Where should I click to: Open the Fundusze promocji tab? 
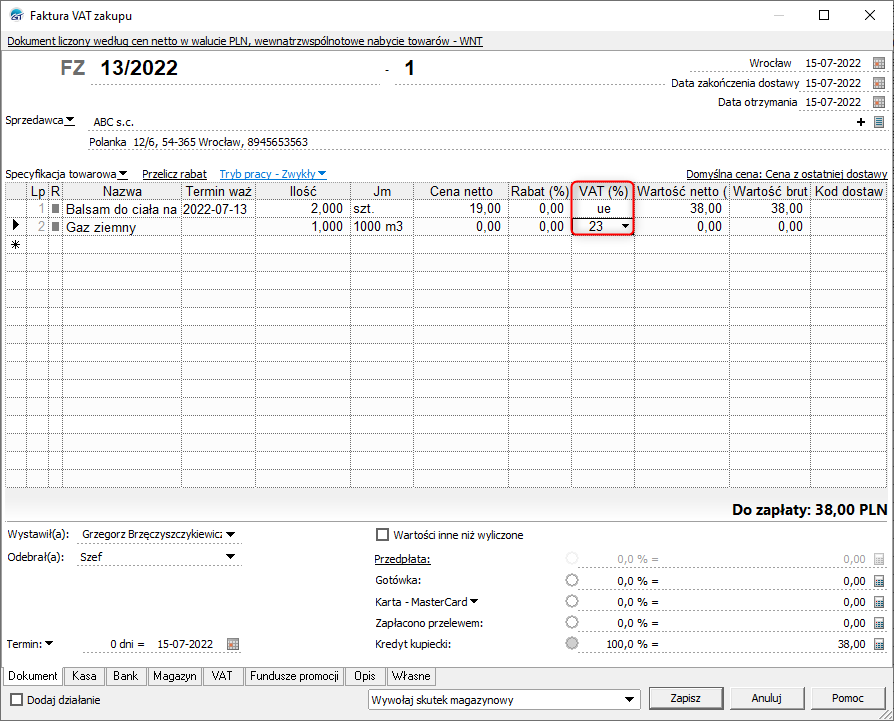click(295, 677)
